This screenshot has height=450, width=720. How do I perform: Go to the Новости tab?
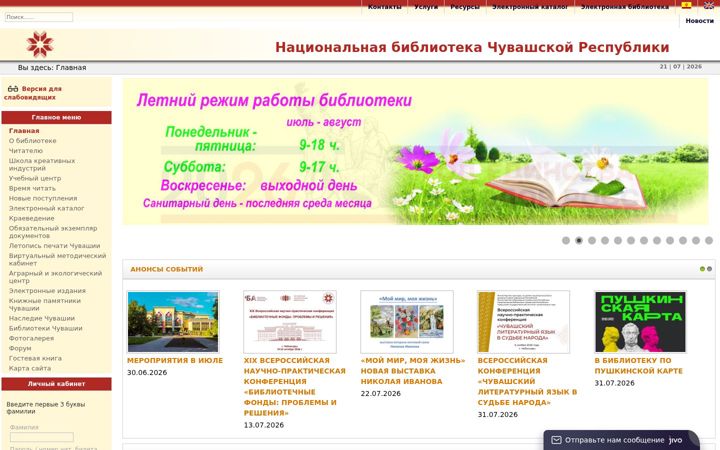tap(699, 21)
